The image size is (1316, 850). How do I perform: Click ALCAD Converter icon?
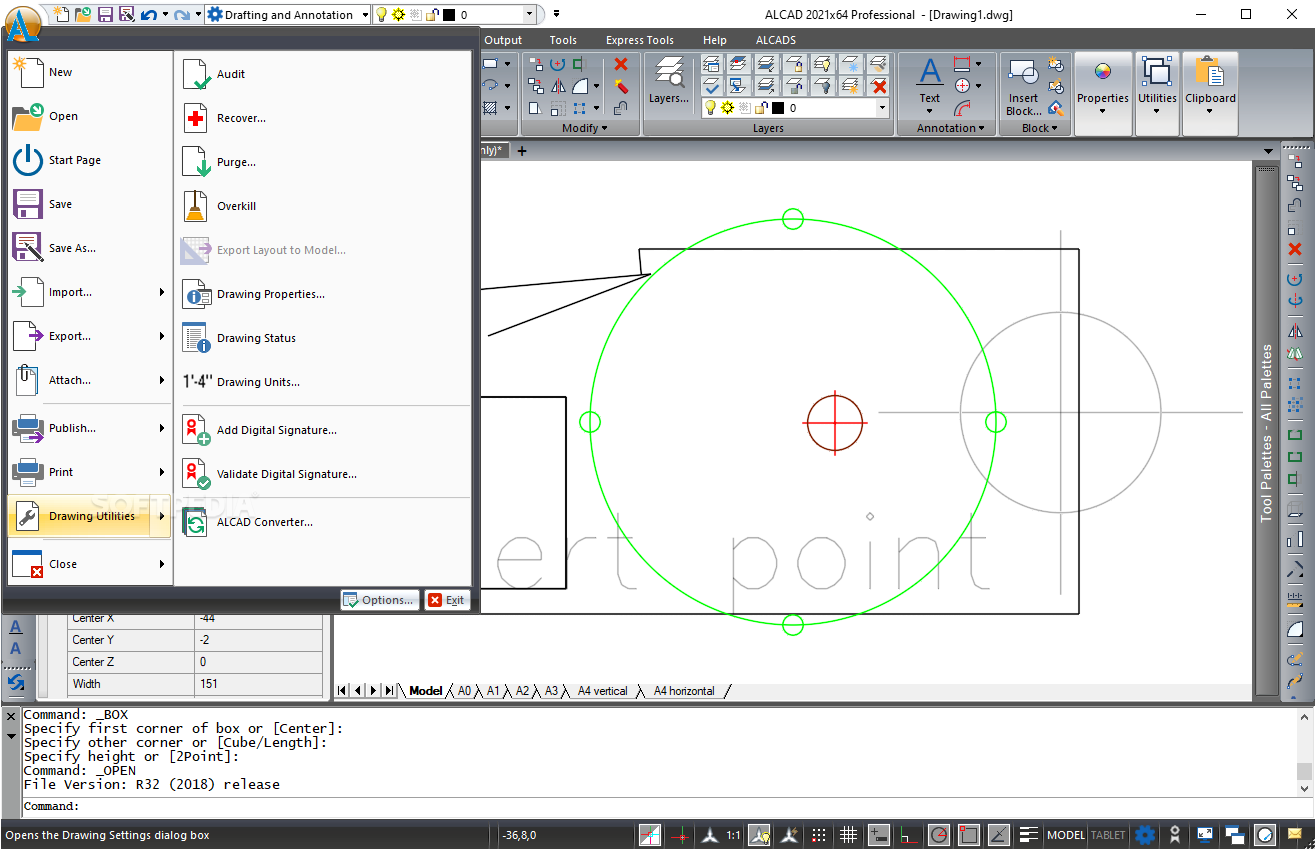pos(197,522)
